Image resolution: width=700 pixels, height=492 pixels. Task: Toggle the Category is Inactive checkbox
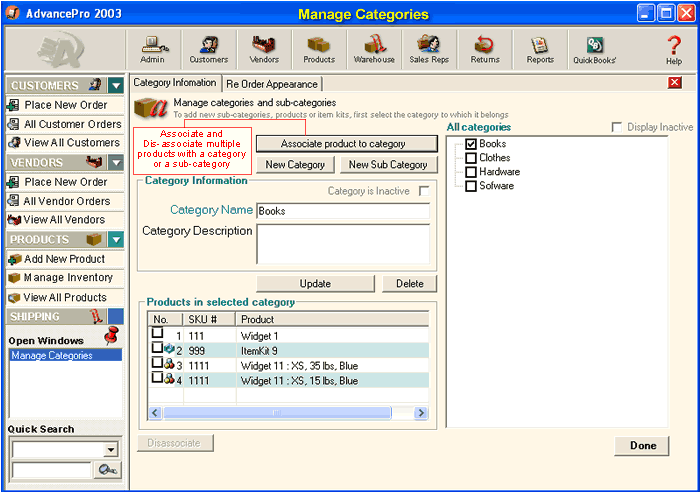click(424, 191)
